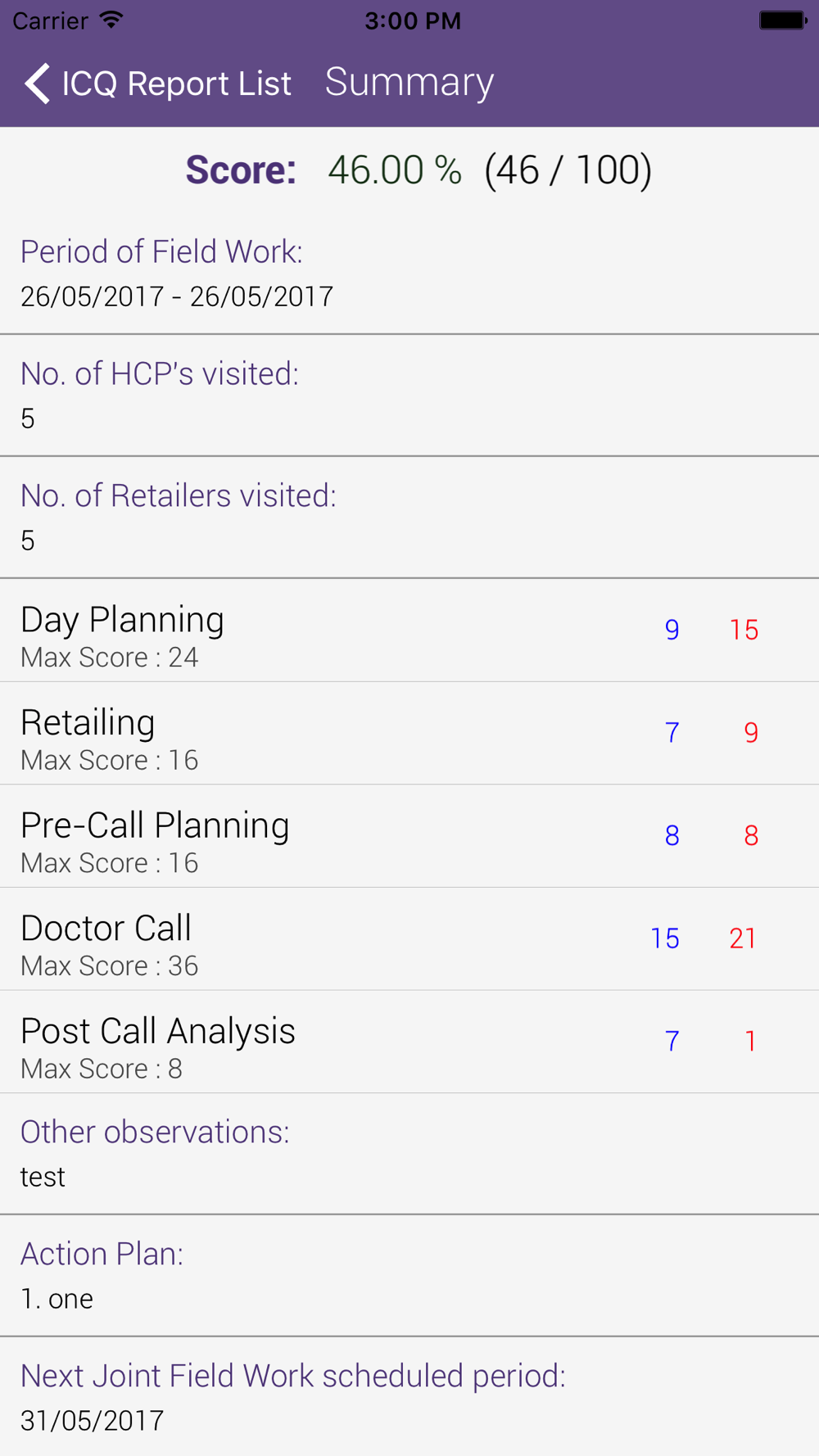Select the Pre-Call Planning row

(328, 837)
